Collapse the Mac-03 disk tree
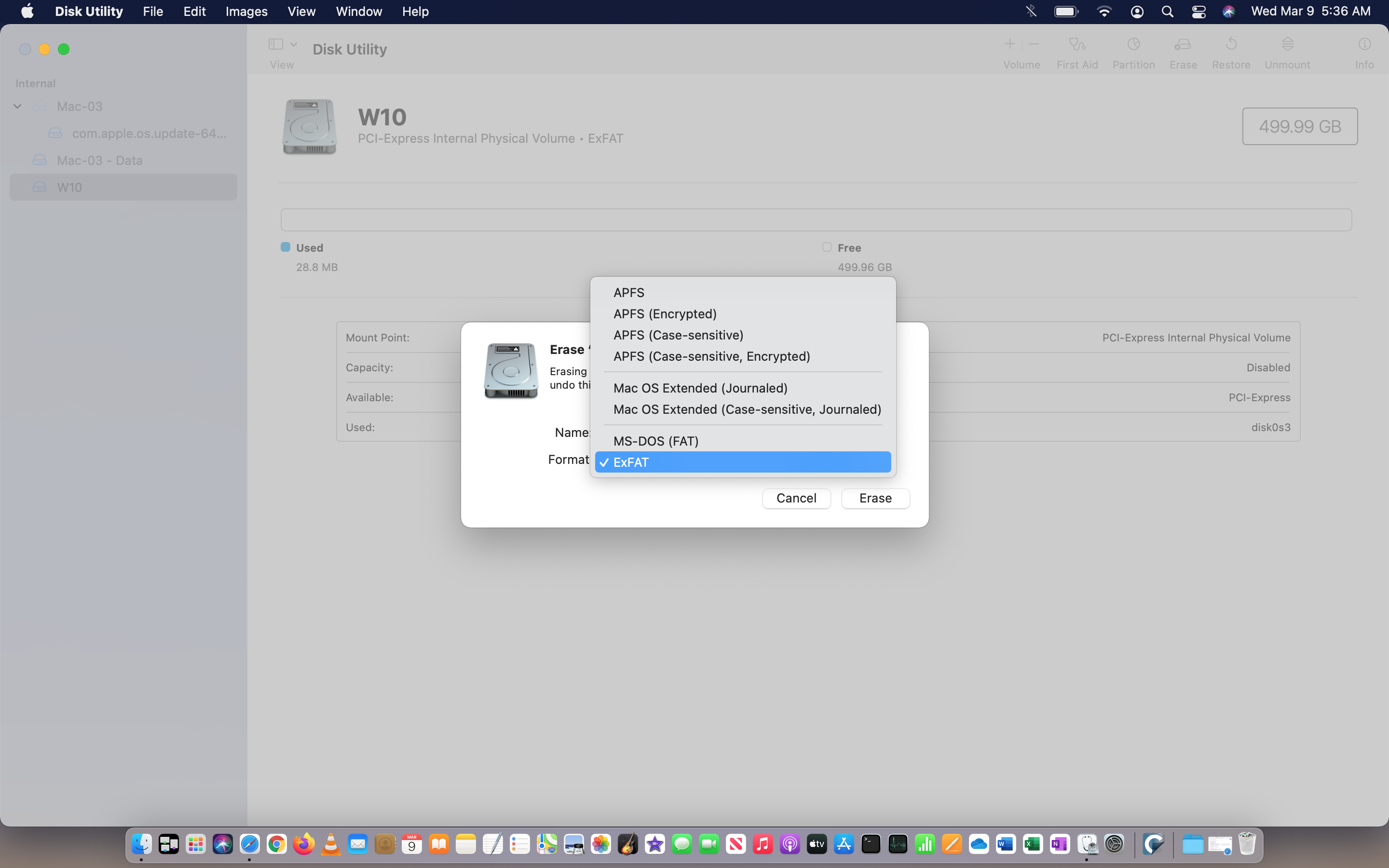This screenshot has width=1389, height=868. pos(17,107)
